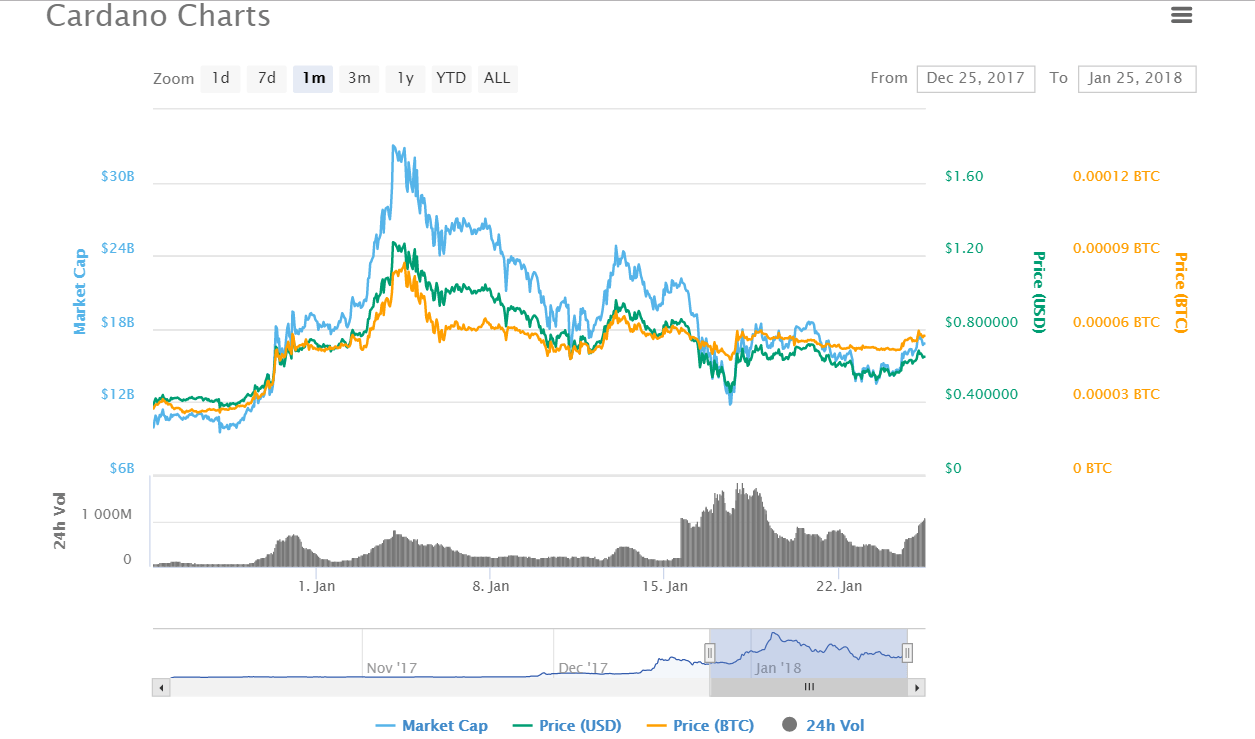Choose the 1y zoom option
This screenshot has height=739, width=1255.
(405, 78)
